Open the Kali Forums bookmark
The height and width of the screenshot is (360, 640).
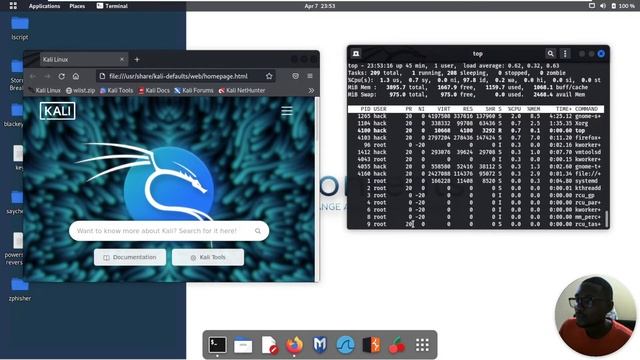coord(194,91)
